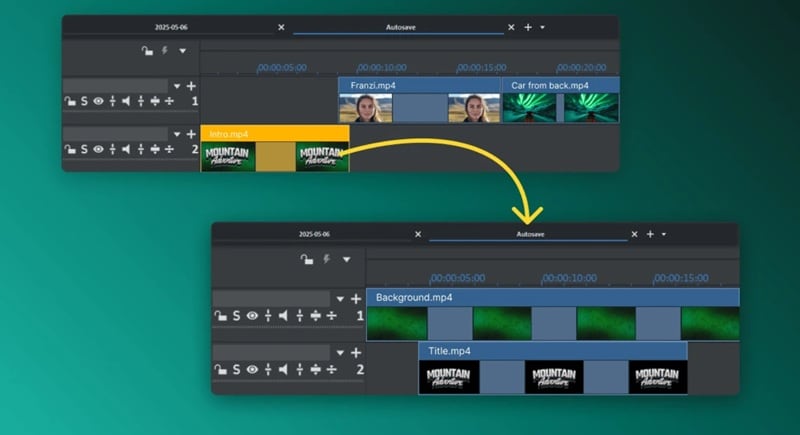
Task: Expand track 2 dropdown arrow in lower timeline
Action: click(x=340, y=353)
